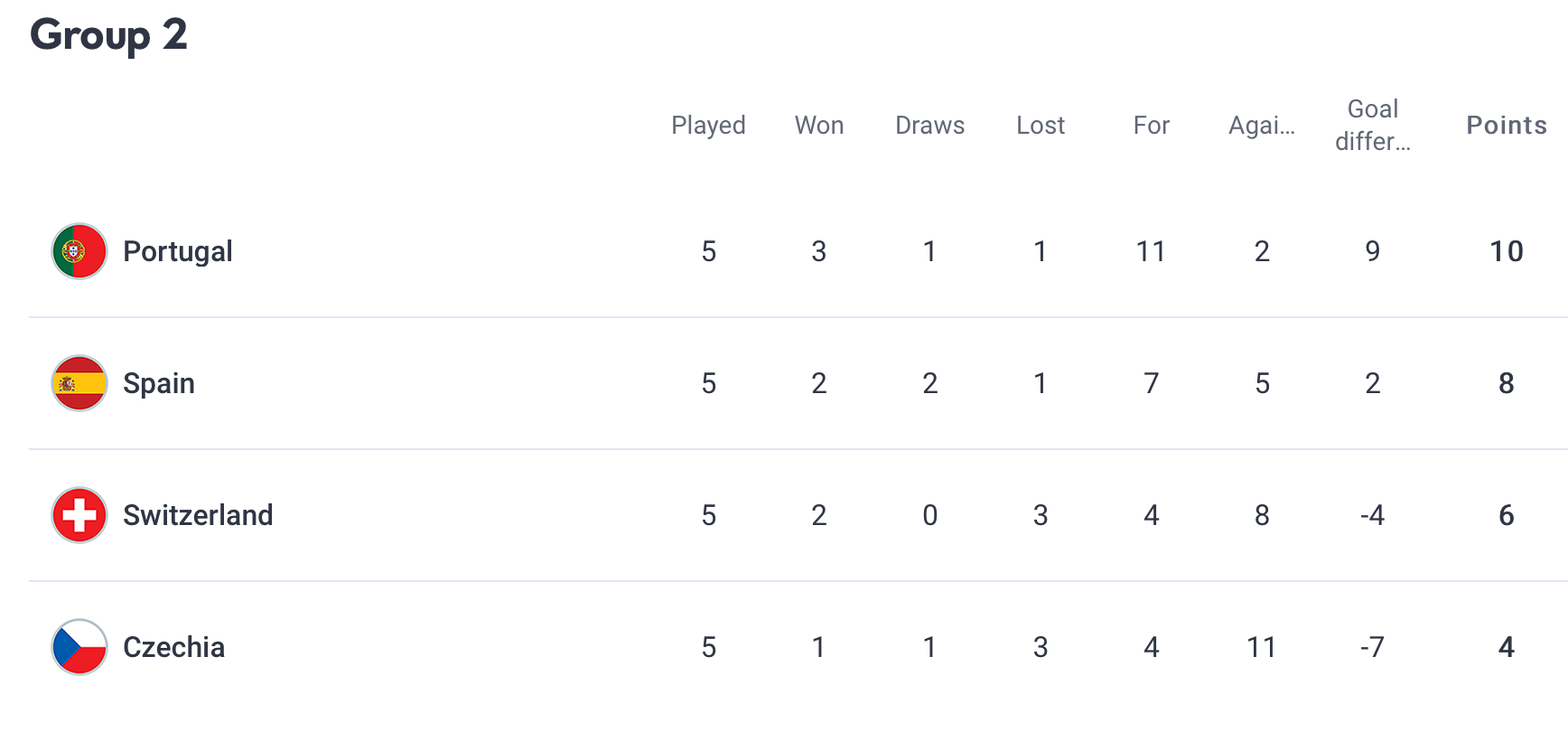Open the Czechia team link

click(173, 647)
